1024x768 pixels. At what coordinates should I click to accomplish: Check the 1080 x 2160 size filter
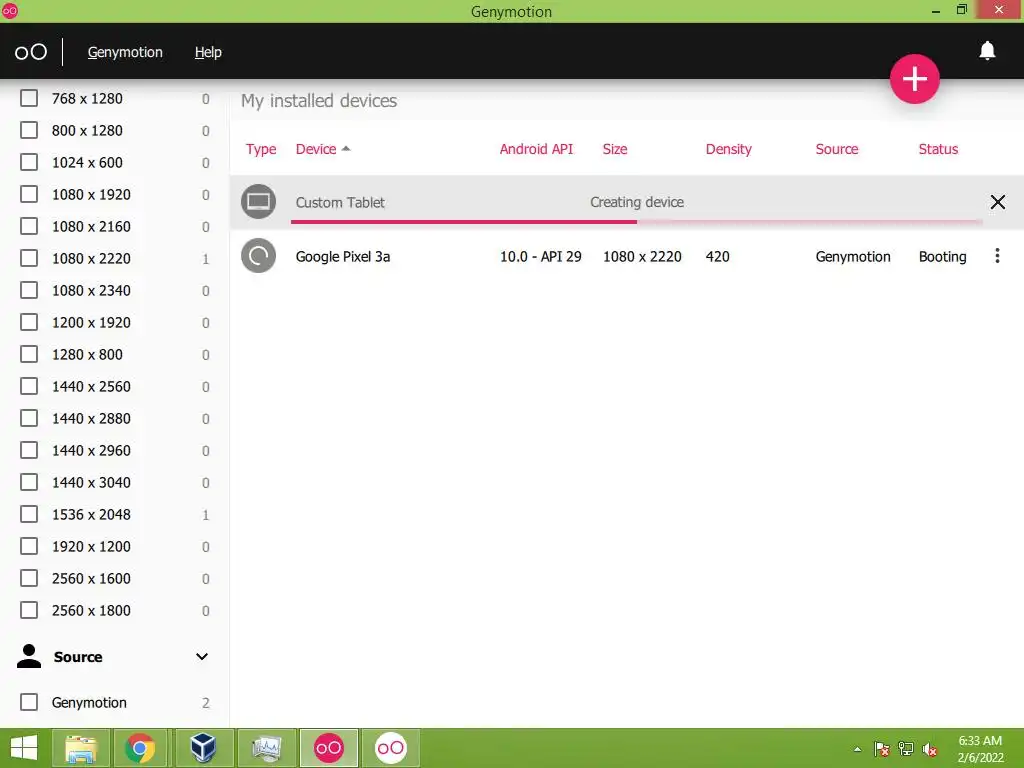pos(29,226)
